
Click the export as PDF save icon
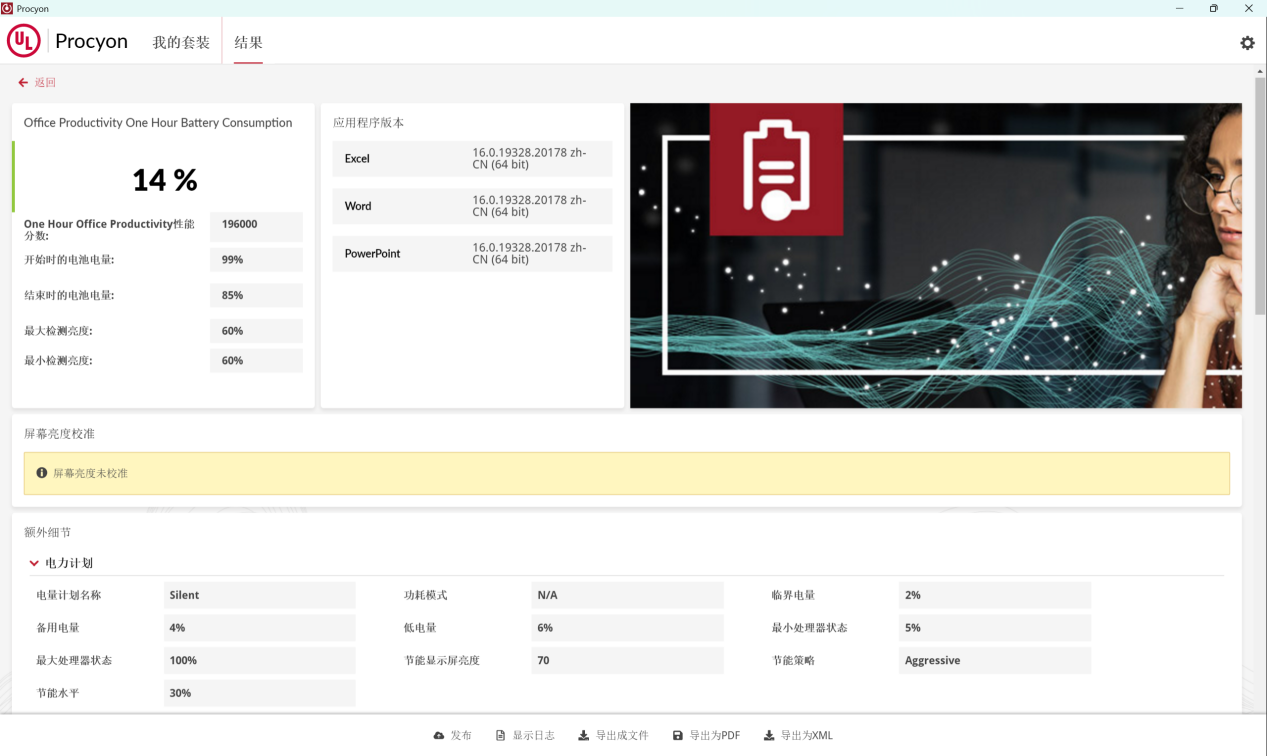(x=677, y=736)
